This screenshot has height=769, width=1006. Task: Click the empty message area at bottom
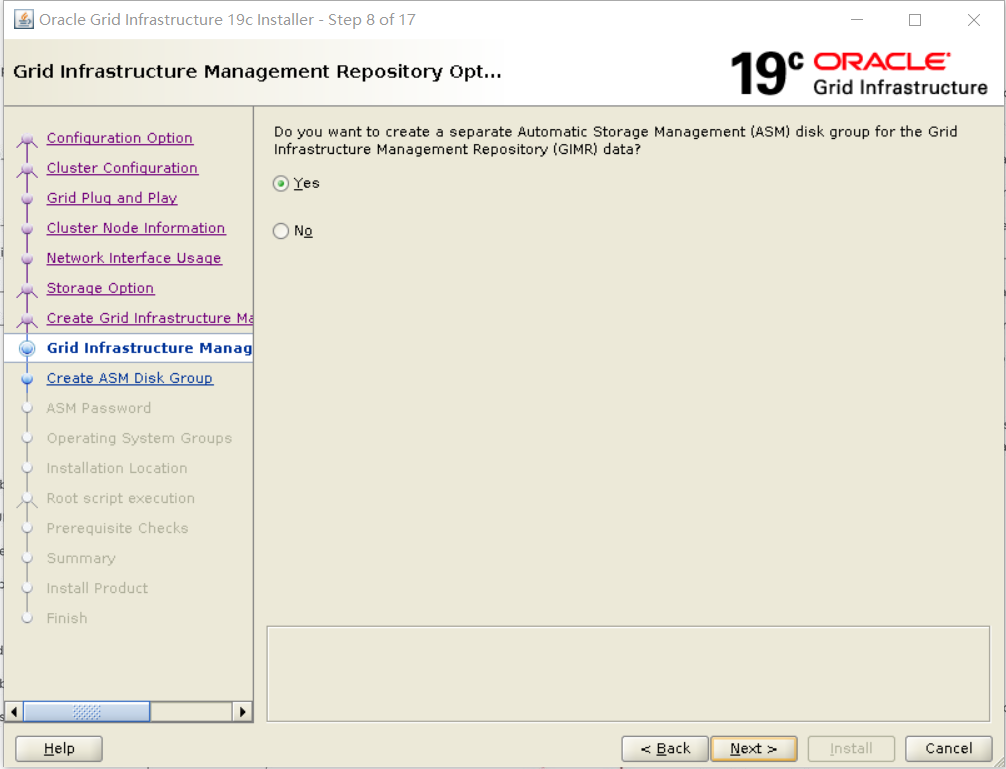(628, 674)
